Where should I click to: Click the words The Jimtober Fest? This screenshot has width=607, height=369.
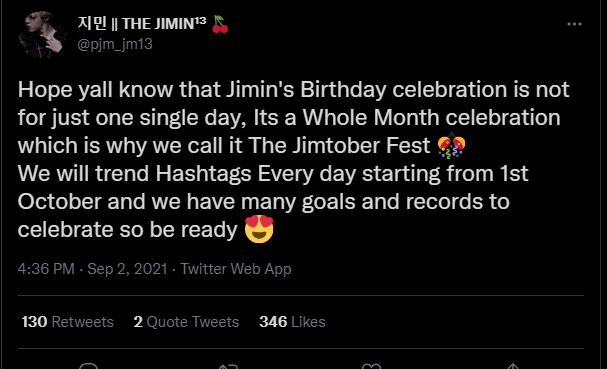point(339,146)
